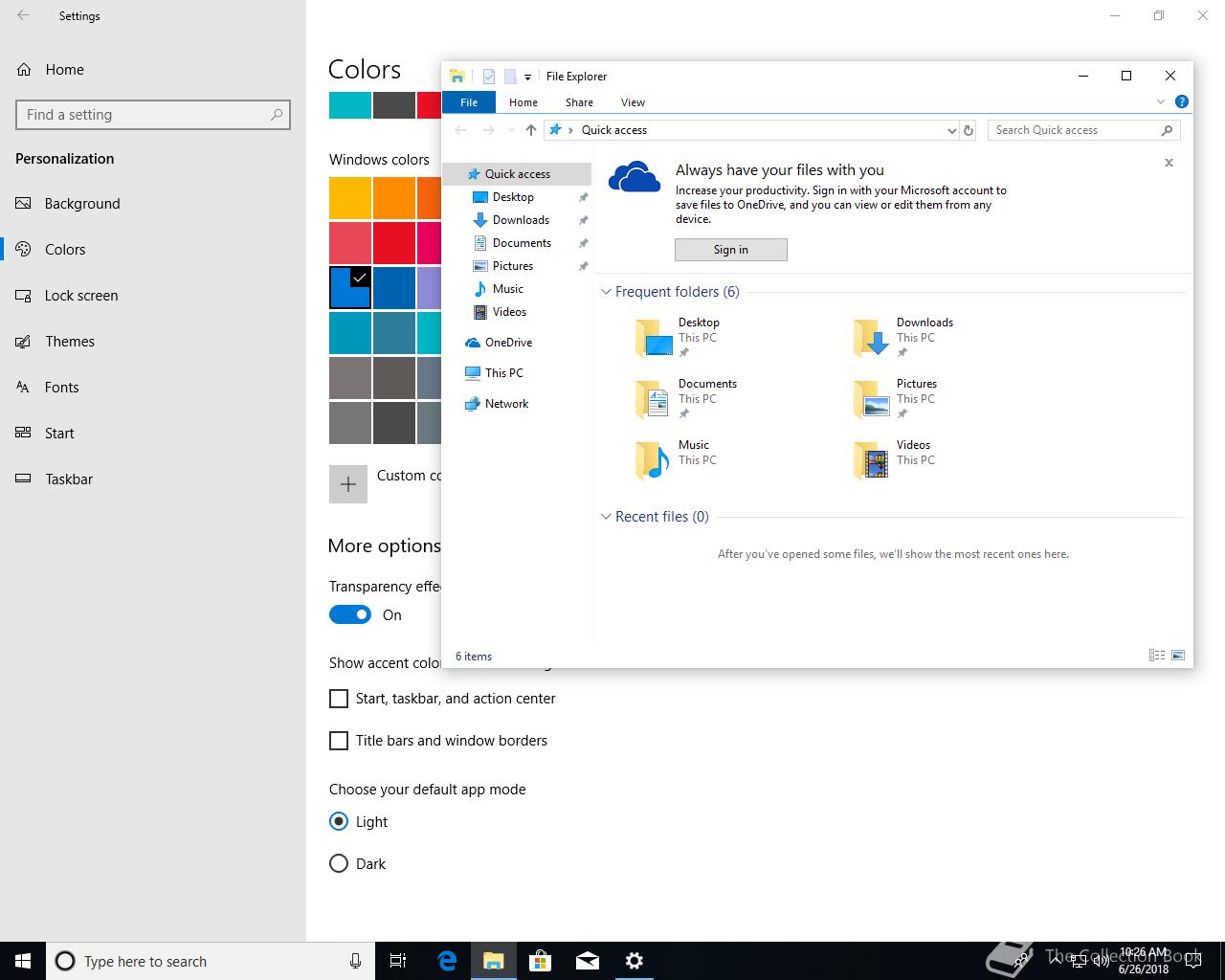Screen dimensions: 1225x980
Task: Open Lock screen settings
Action: tap(153, 296)
